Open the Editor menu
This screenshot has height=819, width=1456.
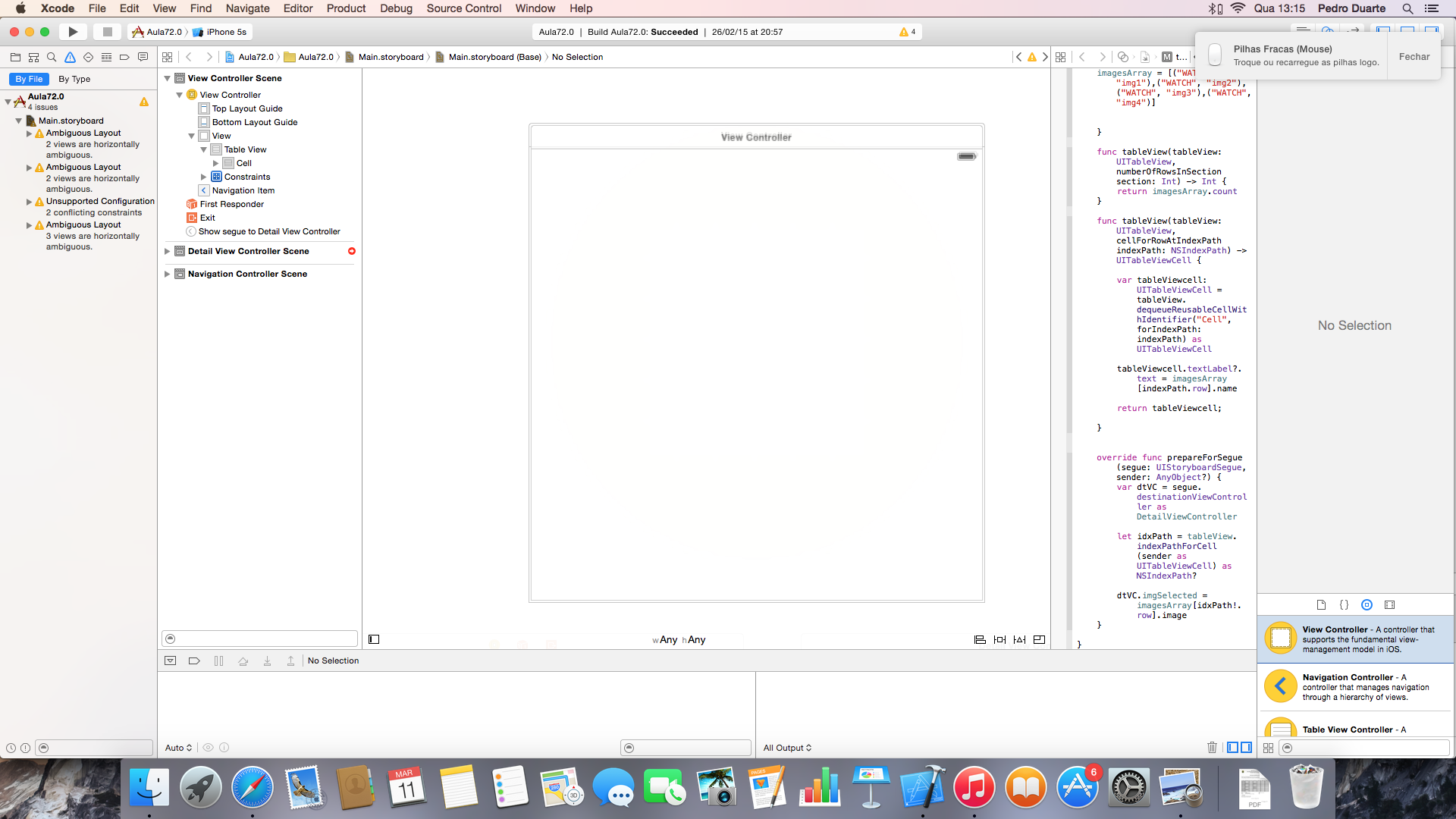[298, 8]
